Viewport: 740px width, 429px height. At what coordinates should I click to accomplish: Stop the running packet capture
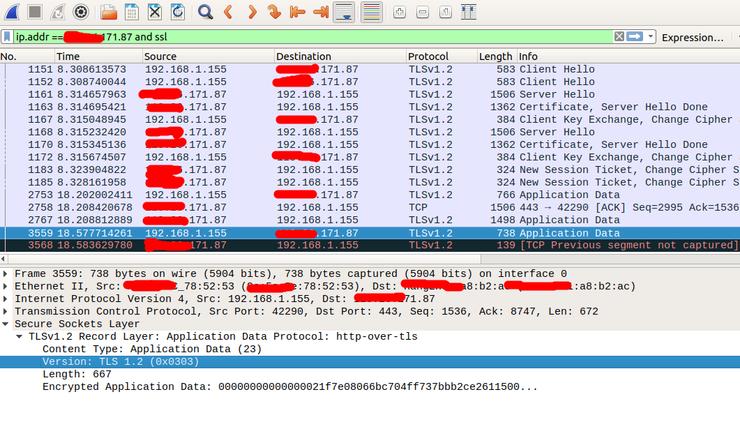click(x=33, y=13)
